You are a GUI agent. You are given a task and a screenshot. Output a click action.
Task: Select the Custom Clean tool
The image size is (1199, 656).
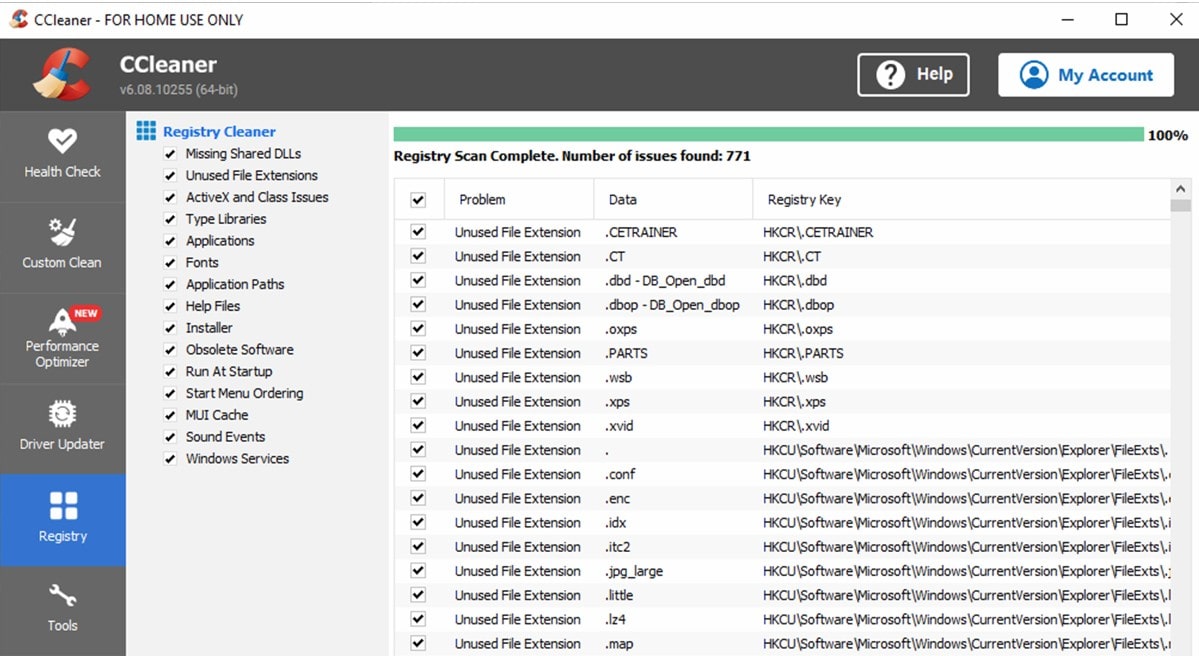[62, 246]
